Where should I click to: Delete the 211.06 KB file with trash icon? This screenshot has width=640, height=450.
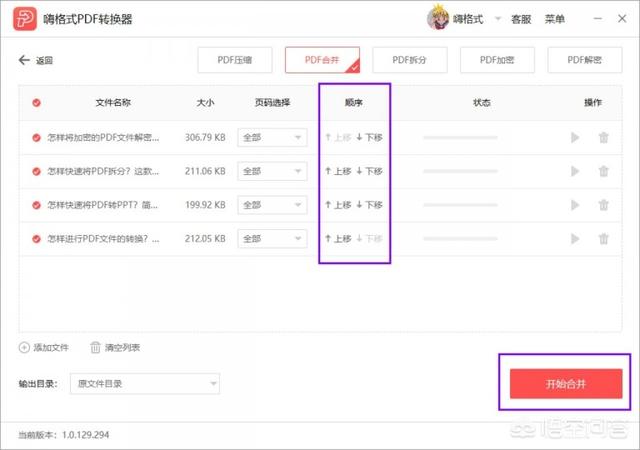[x=604, y=171]
